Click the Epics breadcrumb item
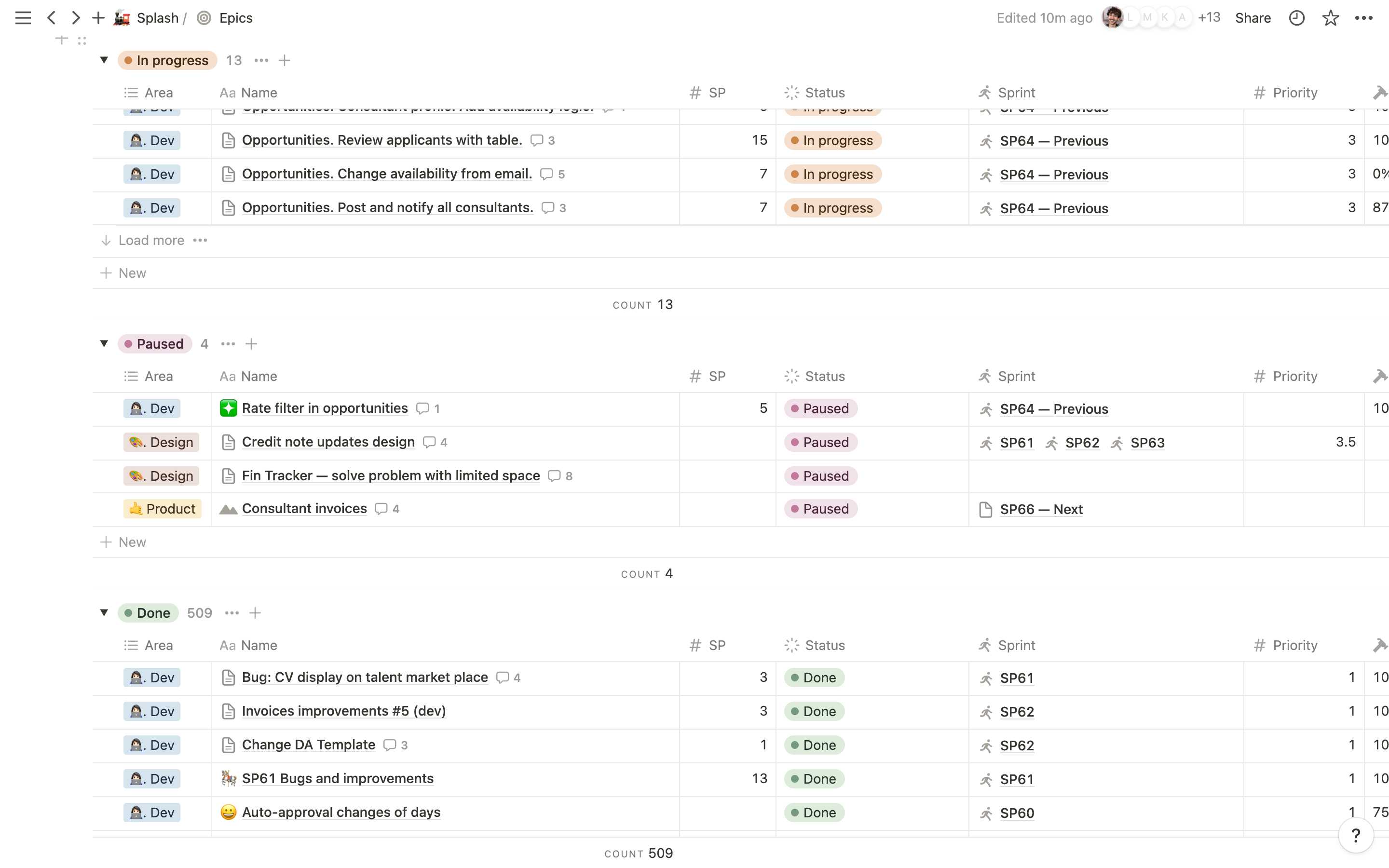This screenshot has width=1389, height=868. 235,18
